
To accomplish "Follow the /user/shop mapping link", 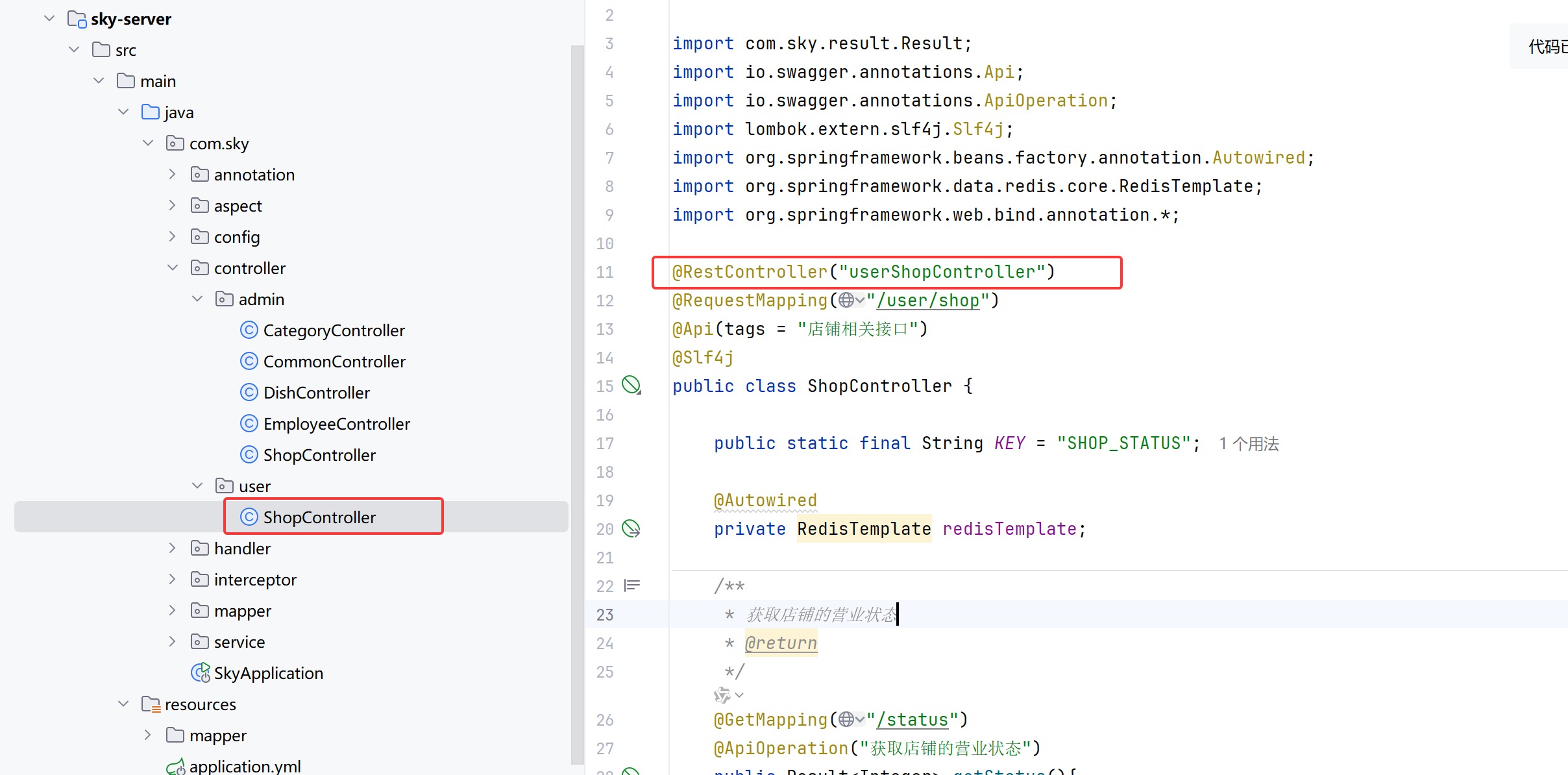I will point(927,301).
